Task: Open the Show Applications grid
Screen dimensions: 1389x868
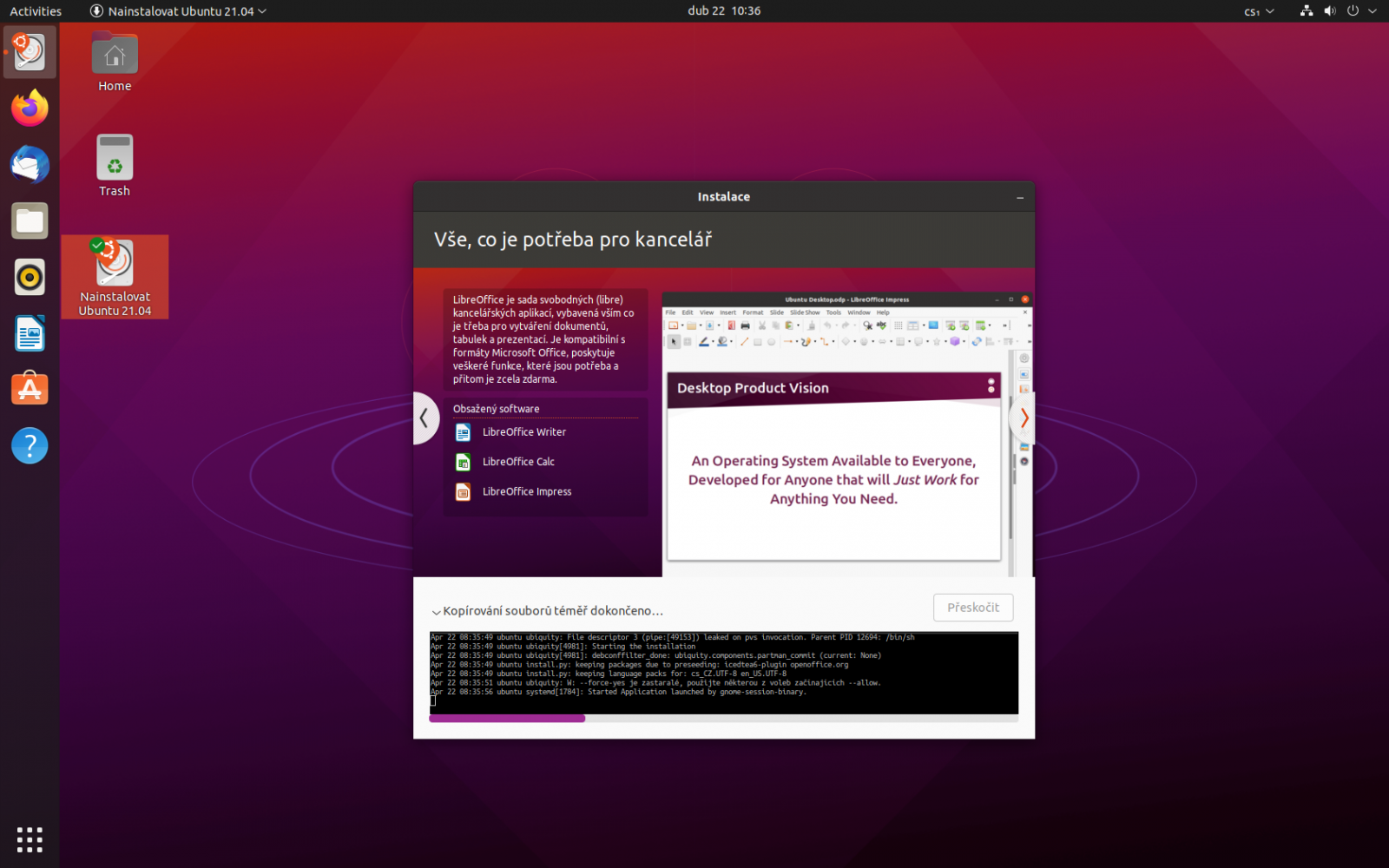Action: tap(30, 839)
